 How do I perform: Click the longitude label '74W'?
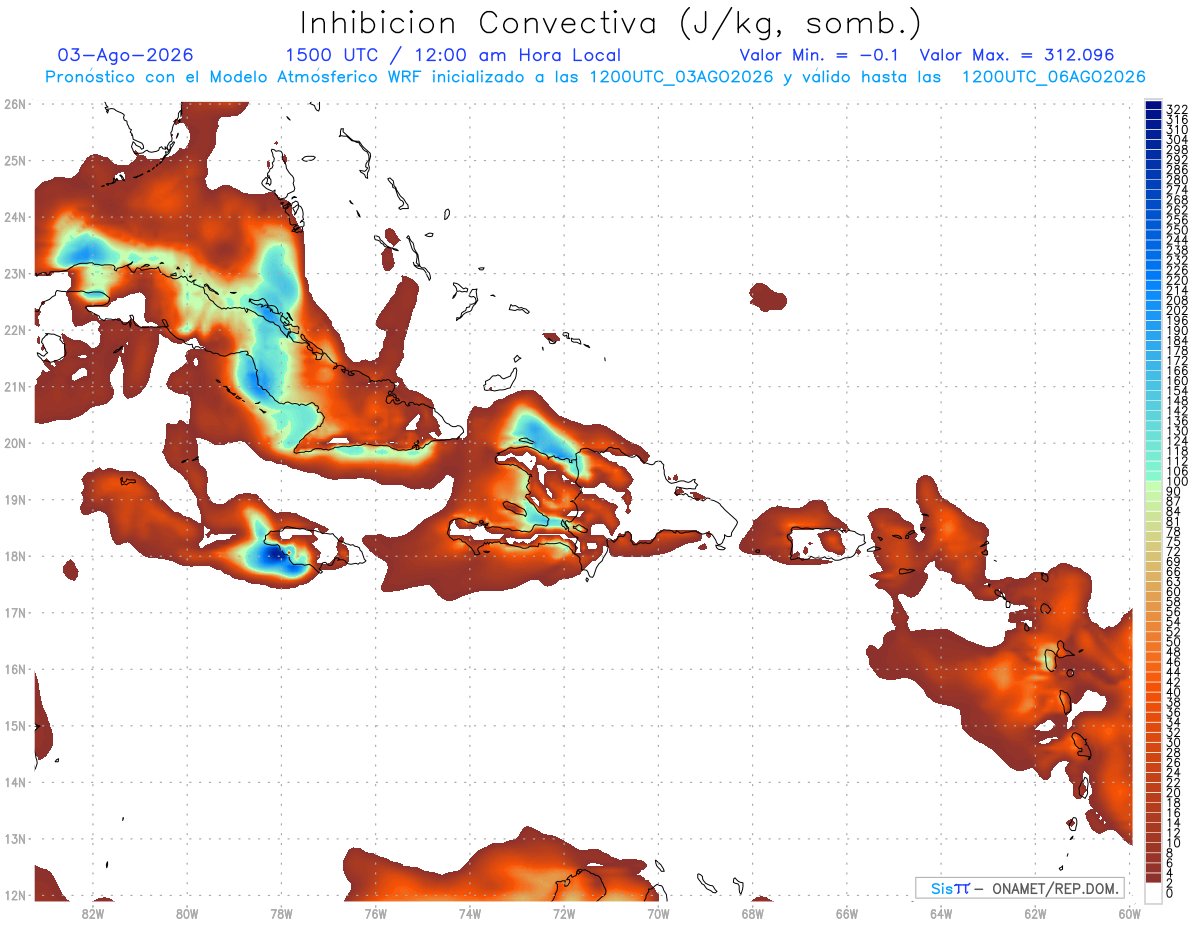(x=470, y=914)
